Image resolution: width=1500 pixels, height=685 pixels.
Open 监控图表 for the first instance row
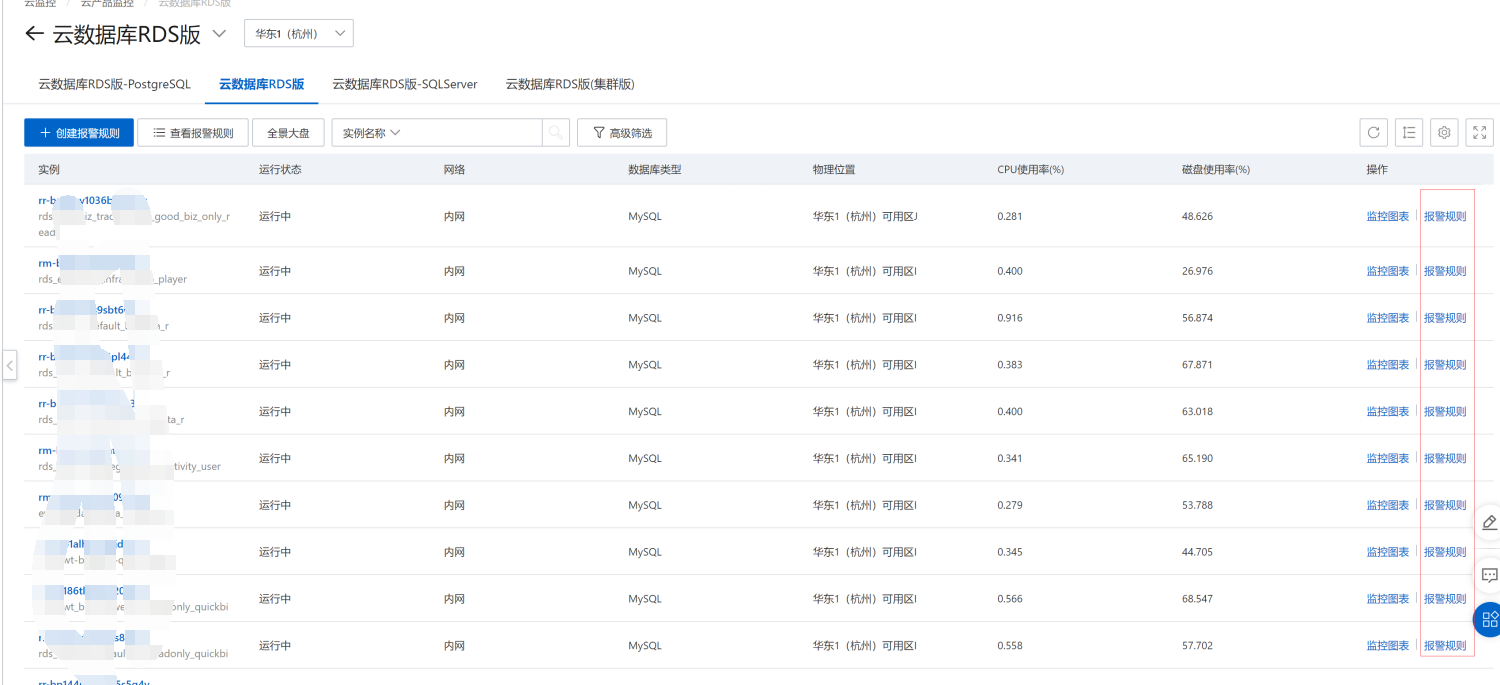tap(1387, 216)
